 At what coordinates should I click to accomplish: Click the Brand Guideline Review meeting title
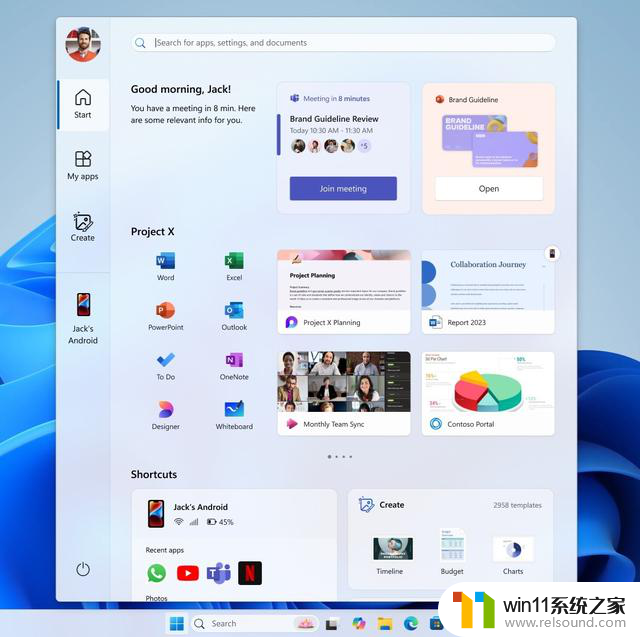(x=334, y=119)
